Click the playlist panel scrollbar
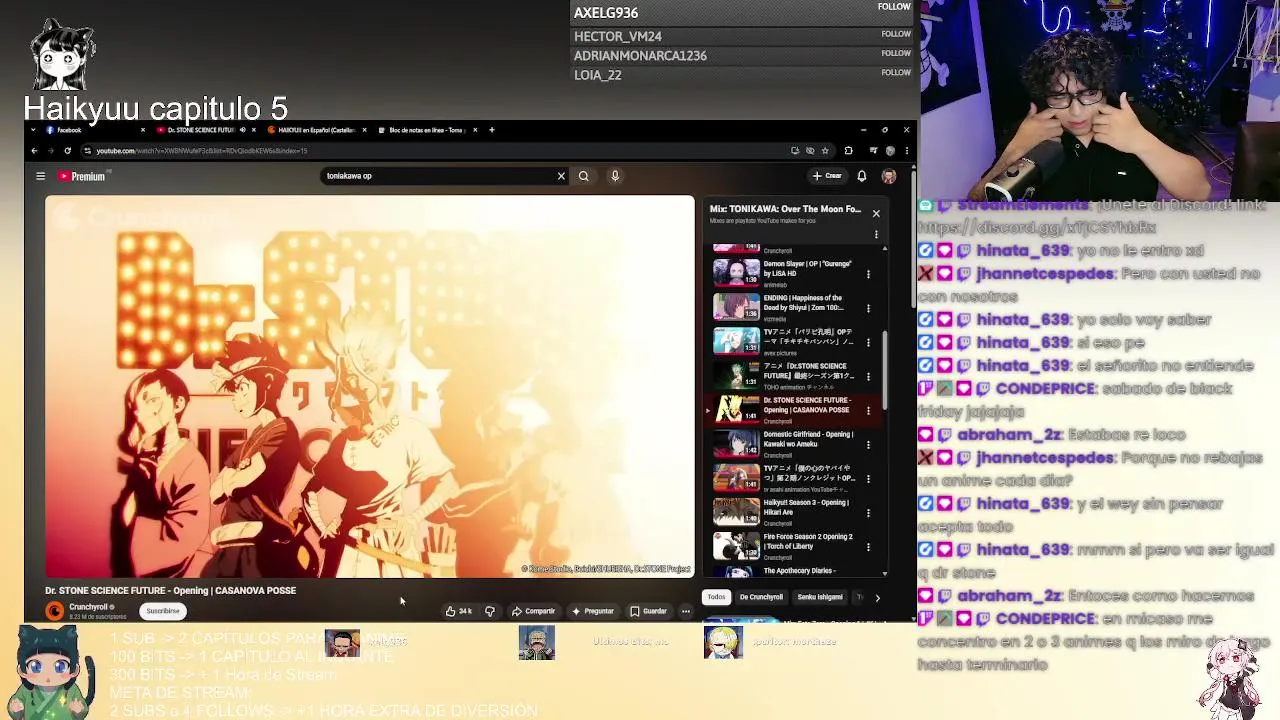 (x=885, y=369)
